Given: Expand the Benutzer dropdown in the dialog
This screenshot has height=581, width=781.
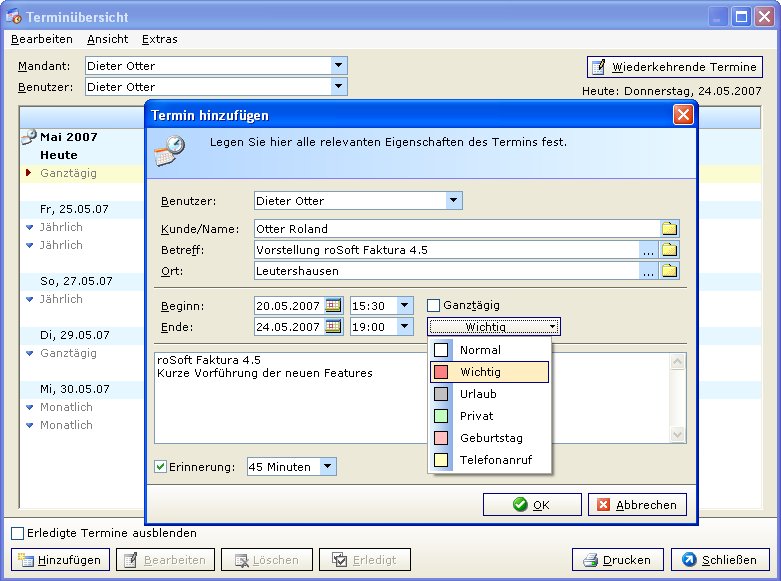Looking at the screenshot, I should pos(454,200).
